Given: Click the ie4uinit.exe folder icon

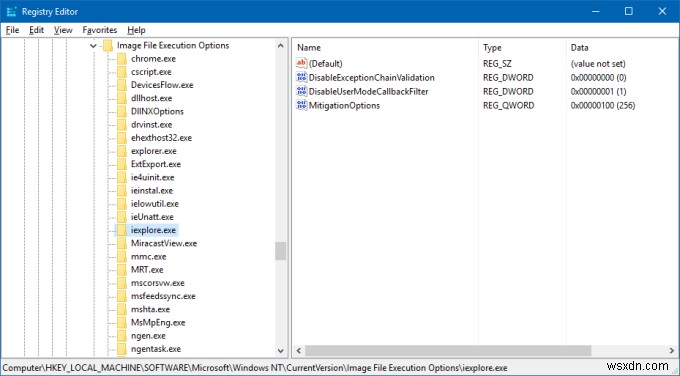Looking at the screenshot, I should (x=122, y=177).
